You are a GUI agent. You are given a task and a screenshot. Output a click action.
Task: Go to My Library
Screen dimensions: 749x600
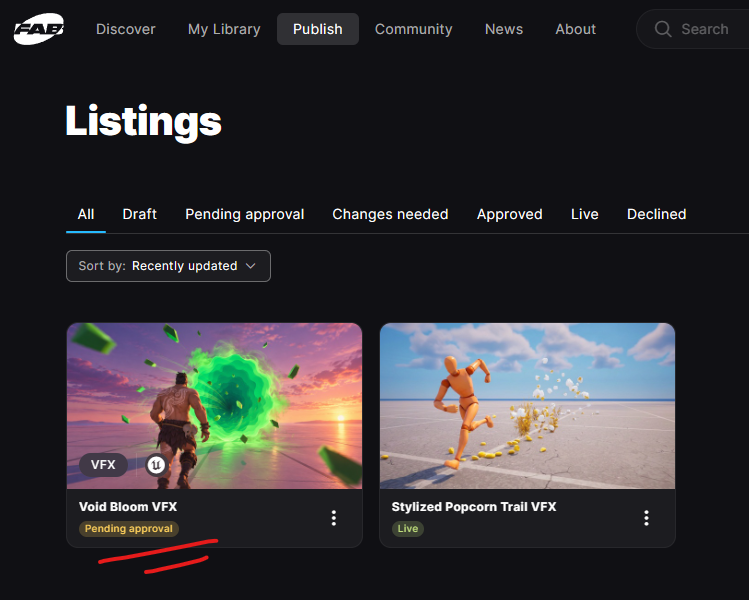224,29
